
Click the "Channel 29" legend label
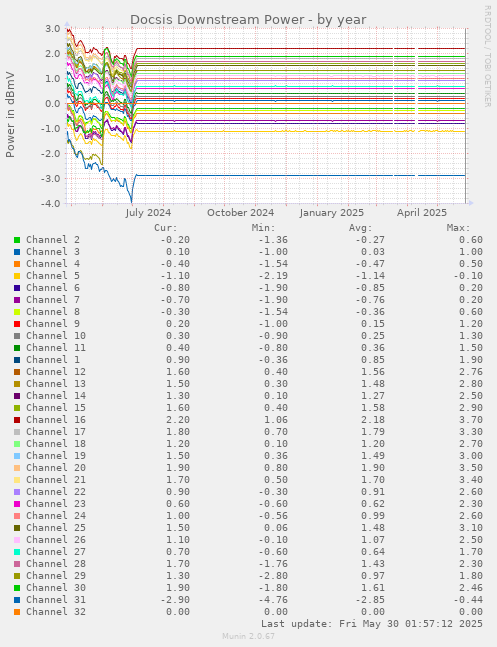[56, 576]
